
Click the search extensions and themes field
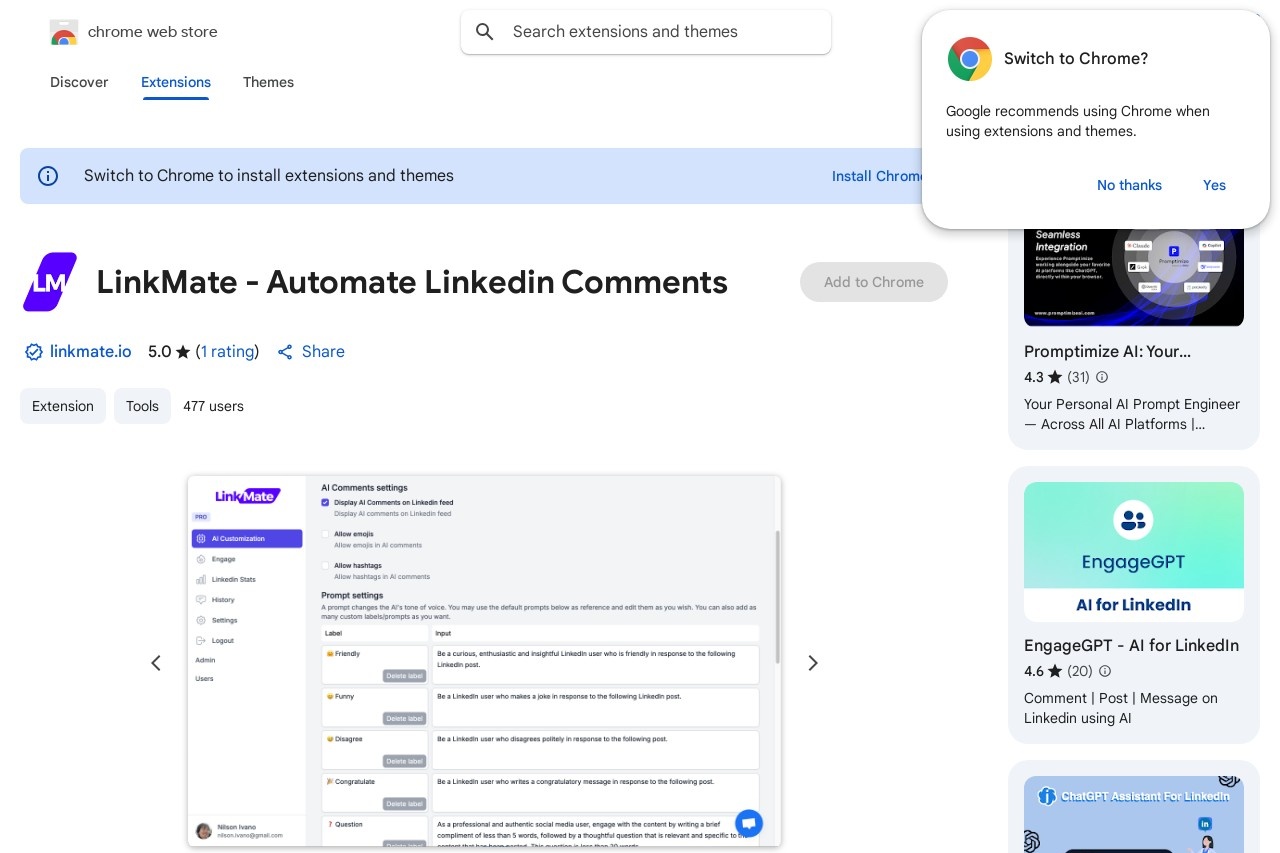click(646, 32)
